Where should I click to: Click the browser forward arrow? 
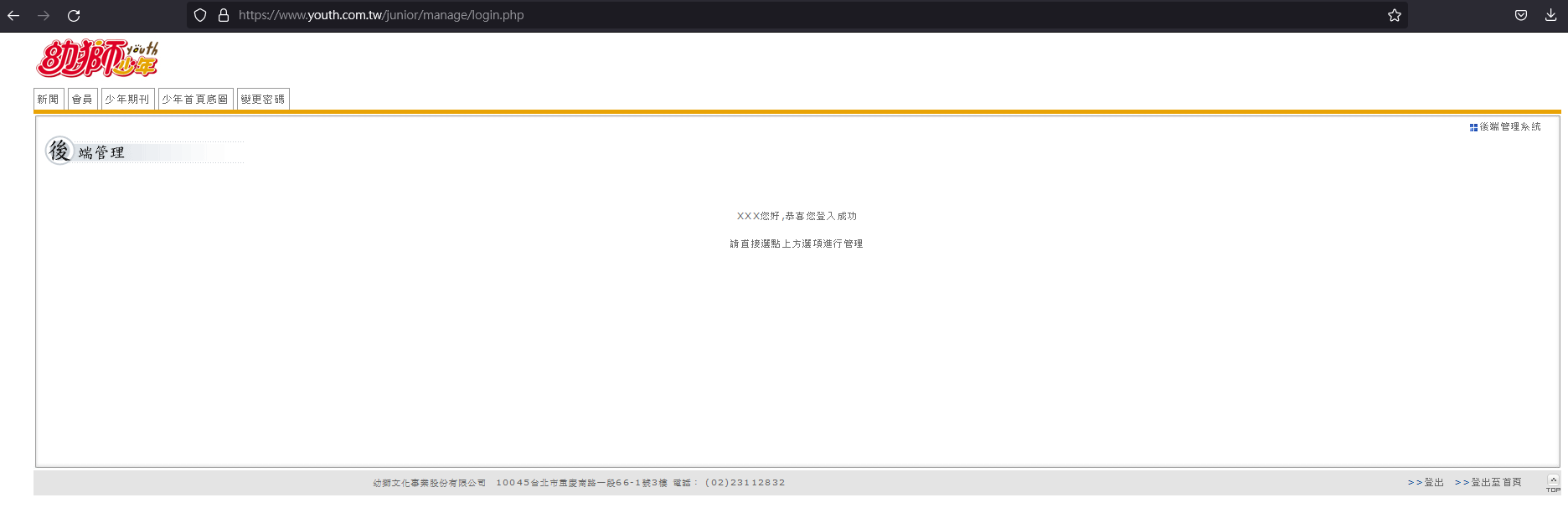pos(44,15)
